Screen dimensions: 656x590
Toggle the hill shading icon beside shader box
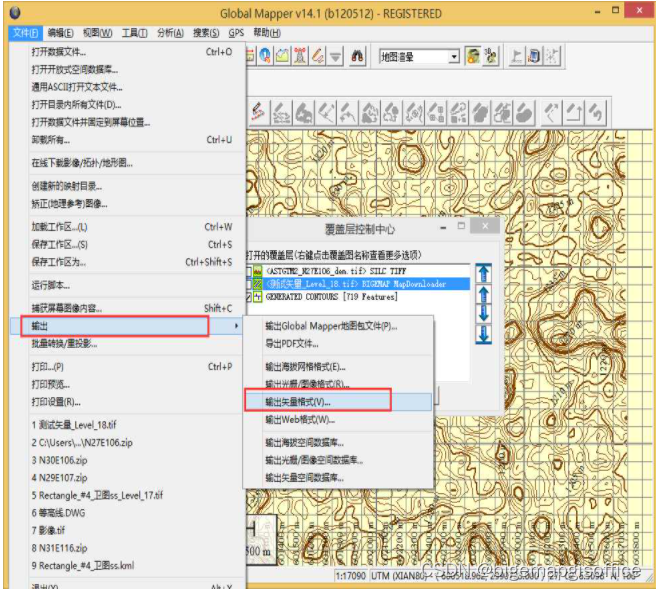(473, 56)
